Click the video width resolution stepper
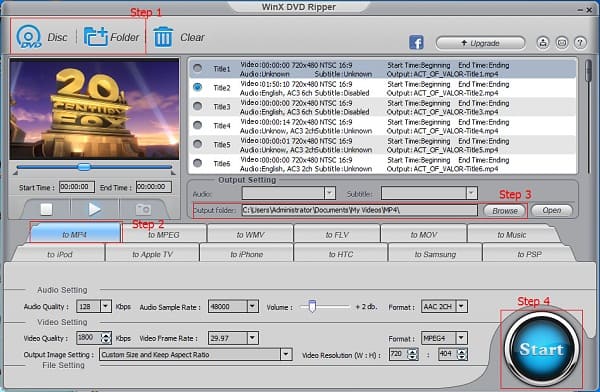Viewport: 600px width, 392px height. point(412,354)
